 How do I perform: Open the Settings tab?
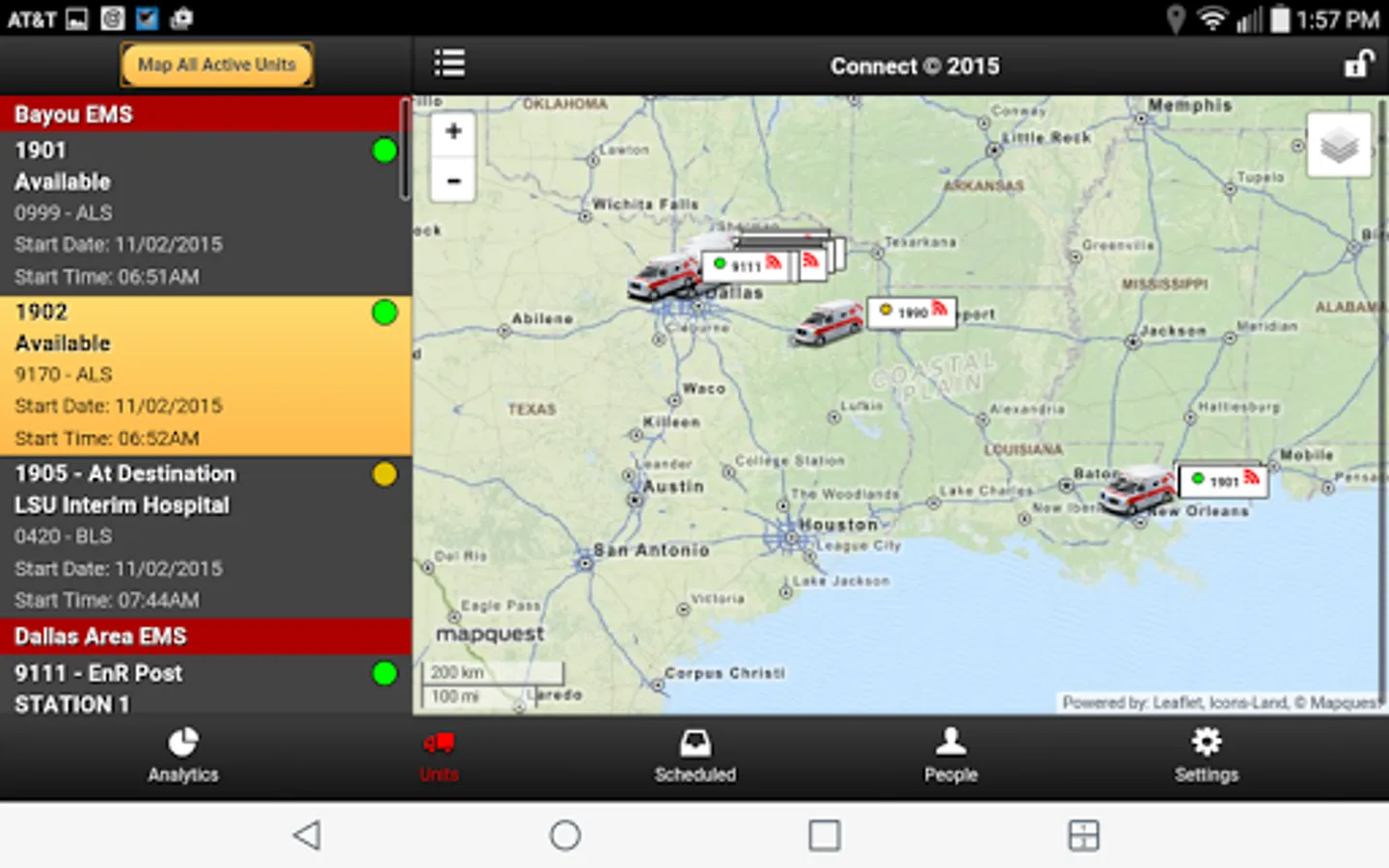[x=1207, y=756]
